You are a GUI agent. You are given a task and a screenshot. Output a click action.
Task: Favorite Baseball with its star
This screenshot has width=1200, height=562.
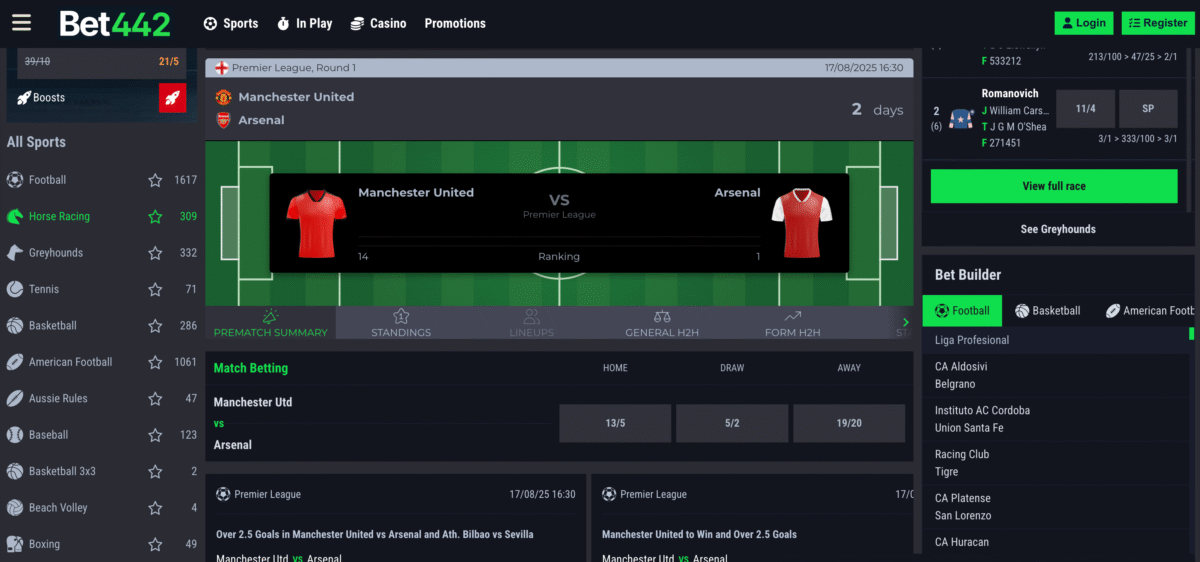pos(155,435)
